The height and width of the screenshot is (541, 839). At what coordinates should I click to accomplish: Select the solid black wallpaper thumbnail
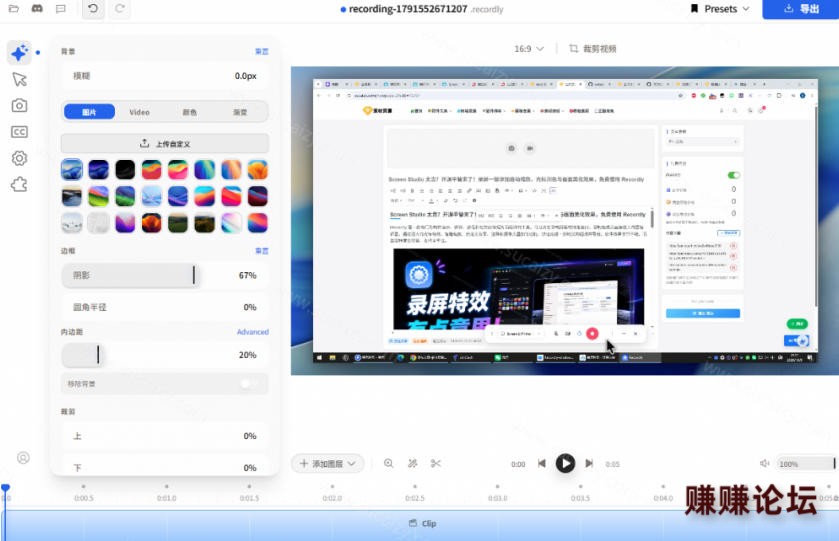(x=125, y=170)
